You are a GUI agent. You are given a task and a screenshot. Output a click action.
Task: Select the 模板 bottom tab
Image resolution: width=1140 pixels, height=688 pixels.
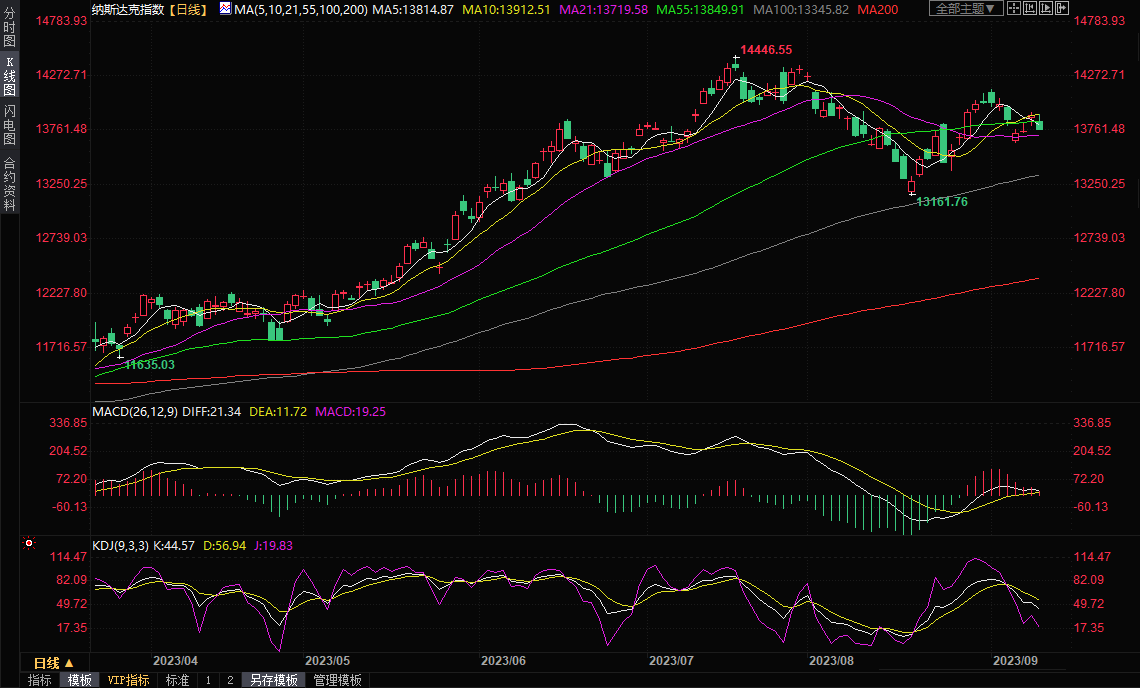tap(80, 680)
